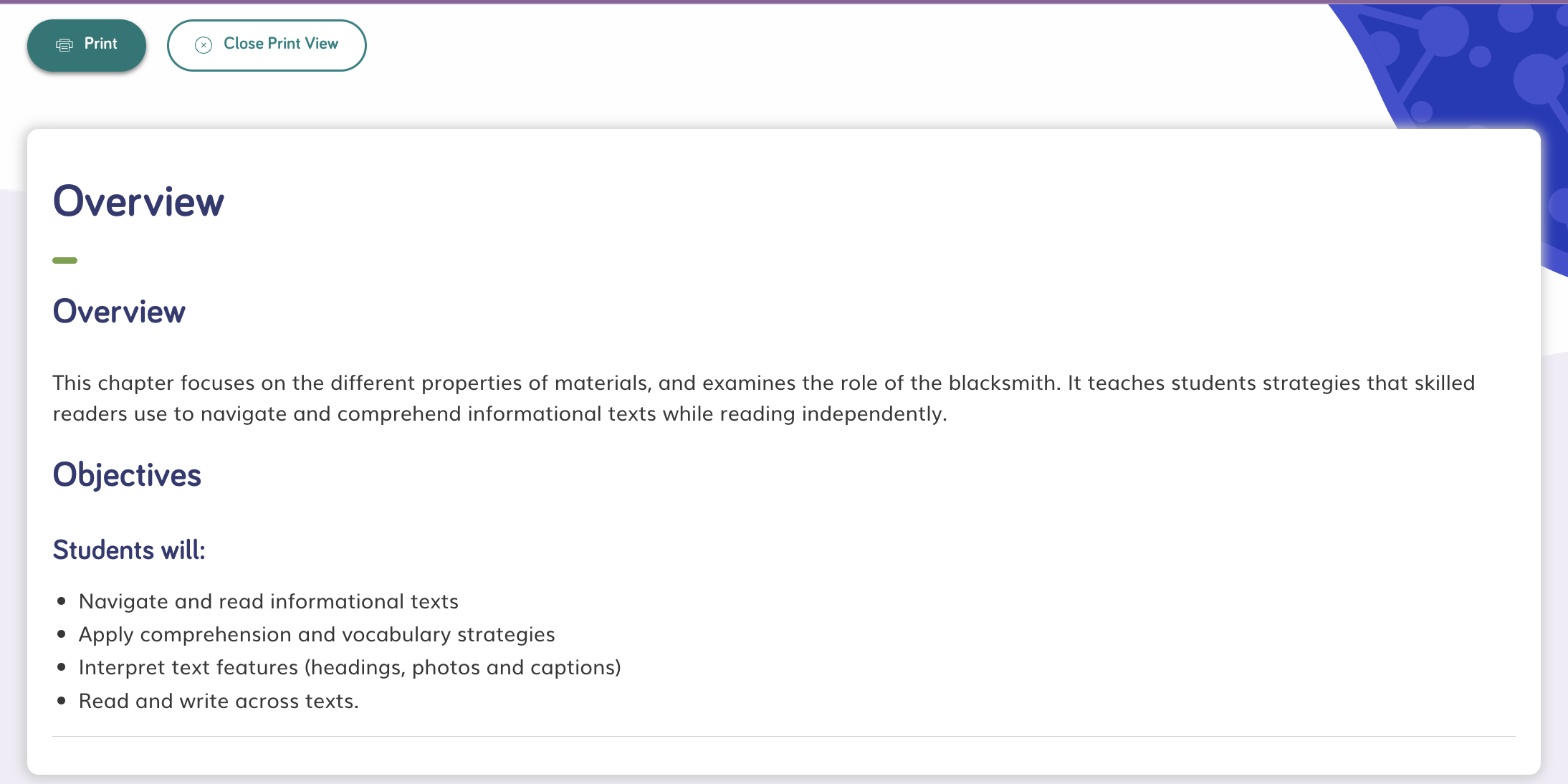Click the circled X icon beside Close Print View

click(204, 45)
